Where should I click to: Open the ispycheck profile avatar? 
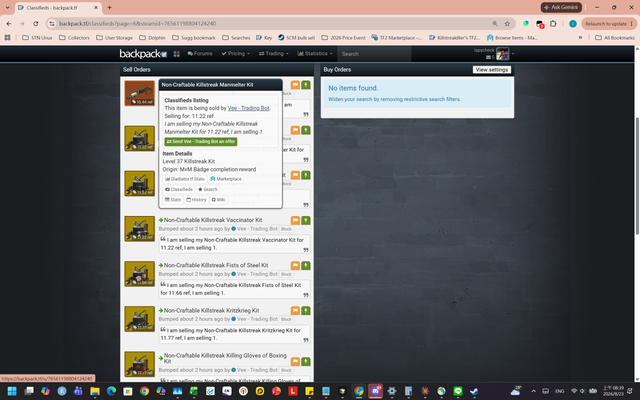(x=502, y=54)
